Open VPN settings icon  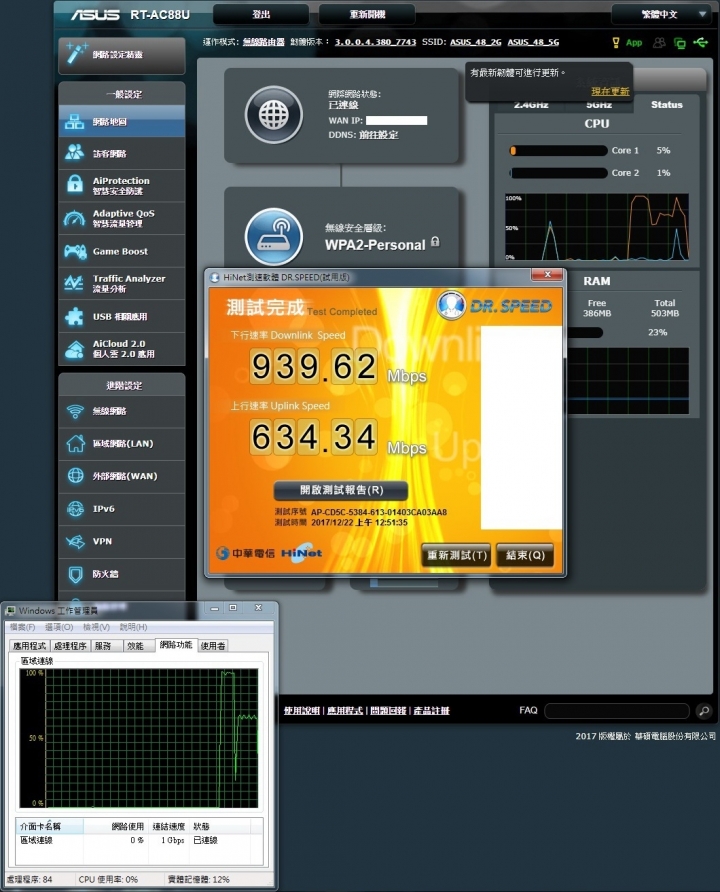click(75, 541)
